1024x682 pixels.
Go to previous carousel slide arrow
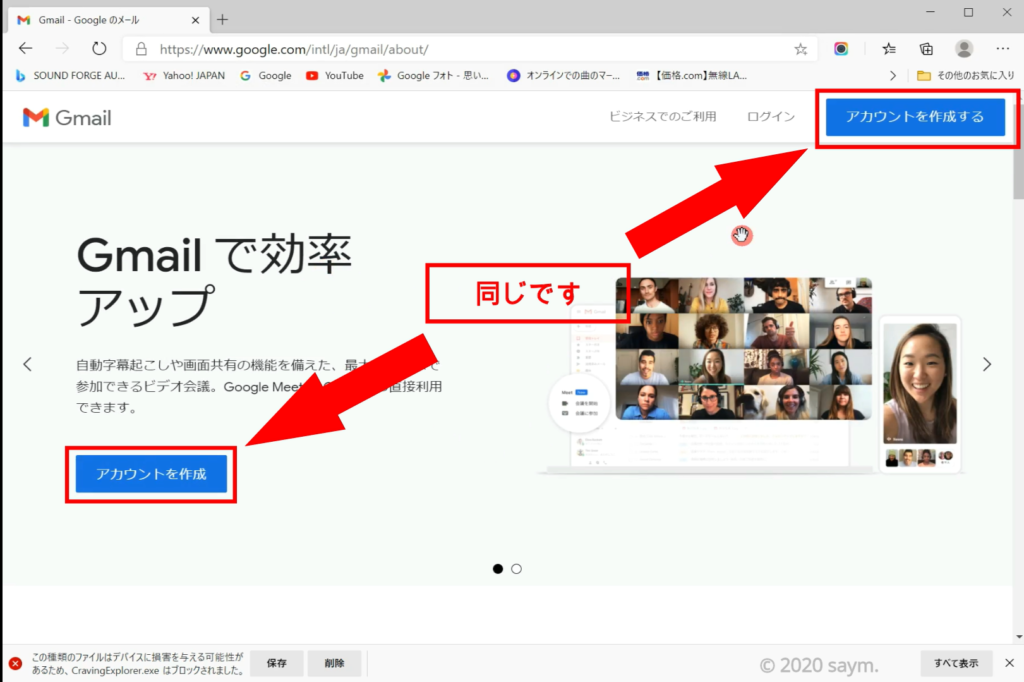click(28, 364)
